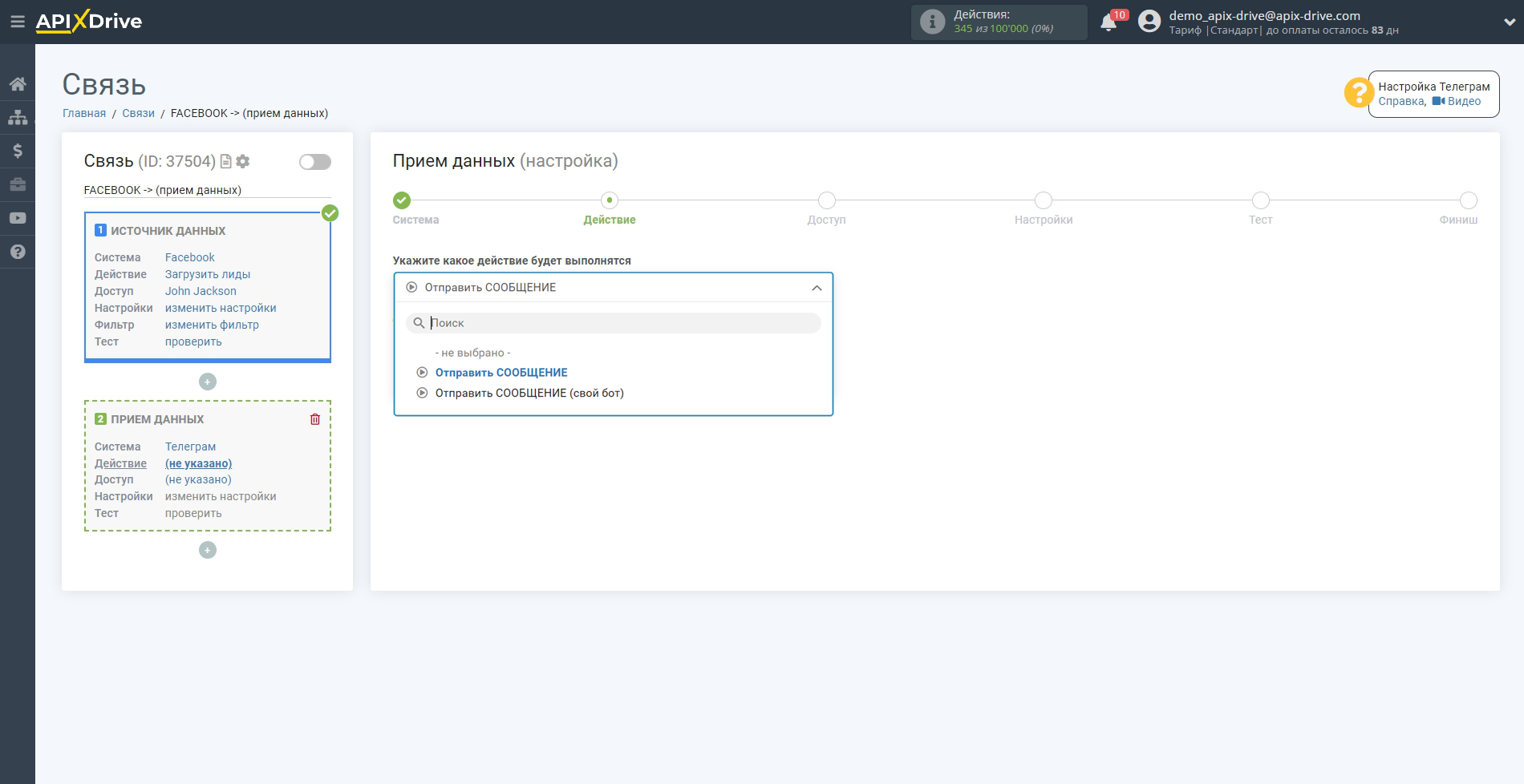This screenshot has height=784, width=1524.
Task: Open the billing dollar sidebar icon
Action: [x=18, y=151]
